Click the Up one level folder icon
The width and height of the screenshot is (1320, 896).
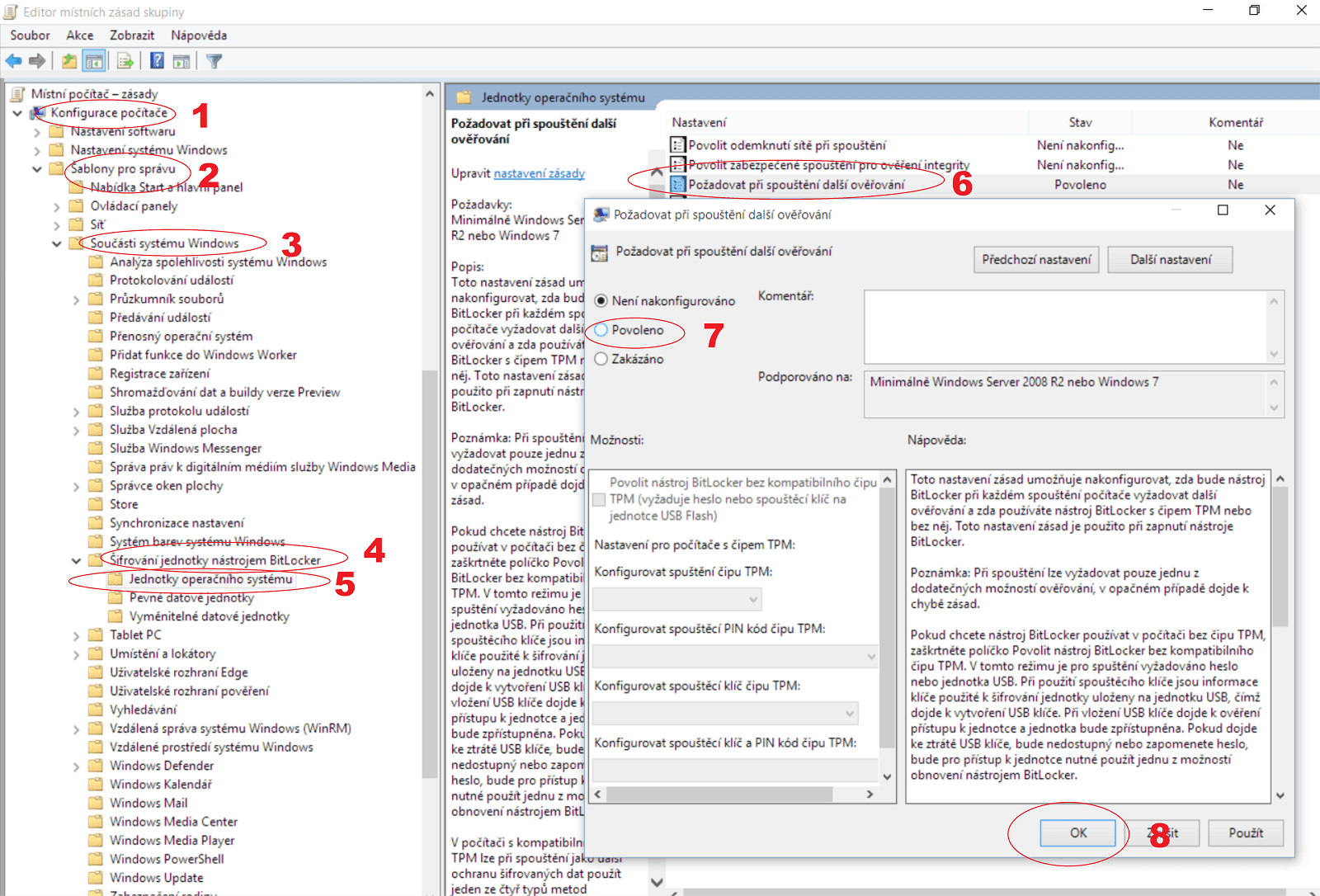point(69,61)
